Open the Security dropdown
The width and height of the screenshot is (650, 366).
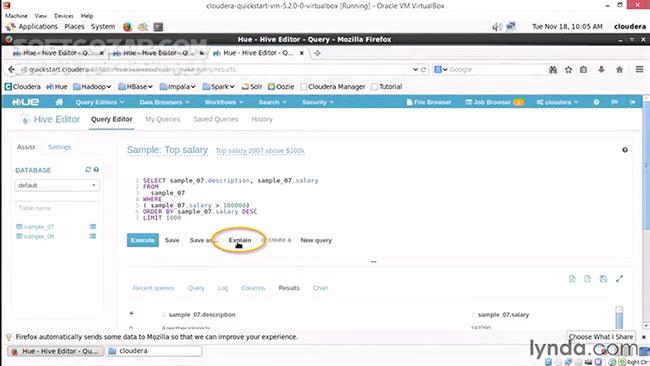pyautogui.click(x=318, y=102)
